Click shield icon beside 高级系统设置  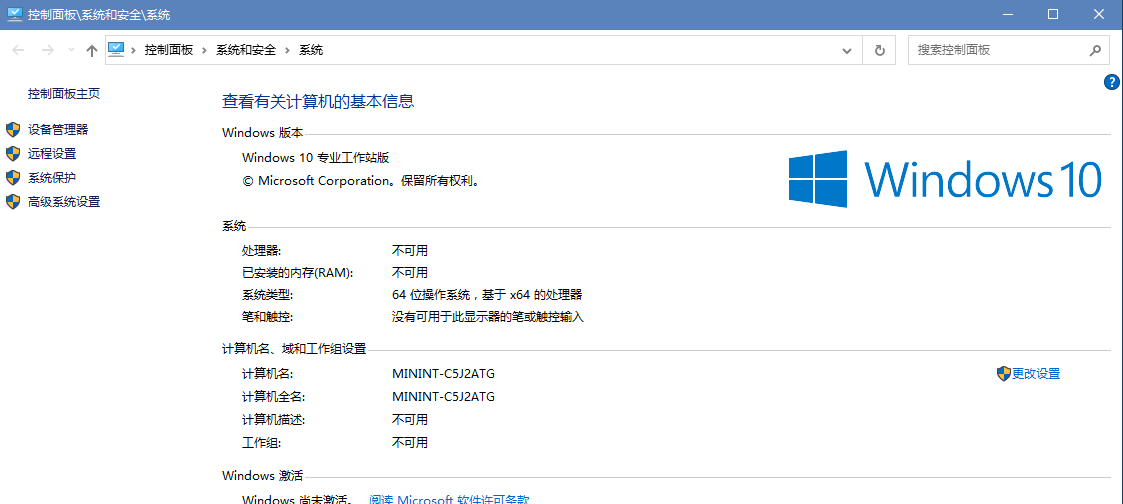(13, 202)
